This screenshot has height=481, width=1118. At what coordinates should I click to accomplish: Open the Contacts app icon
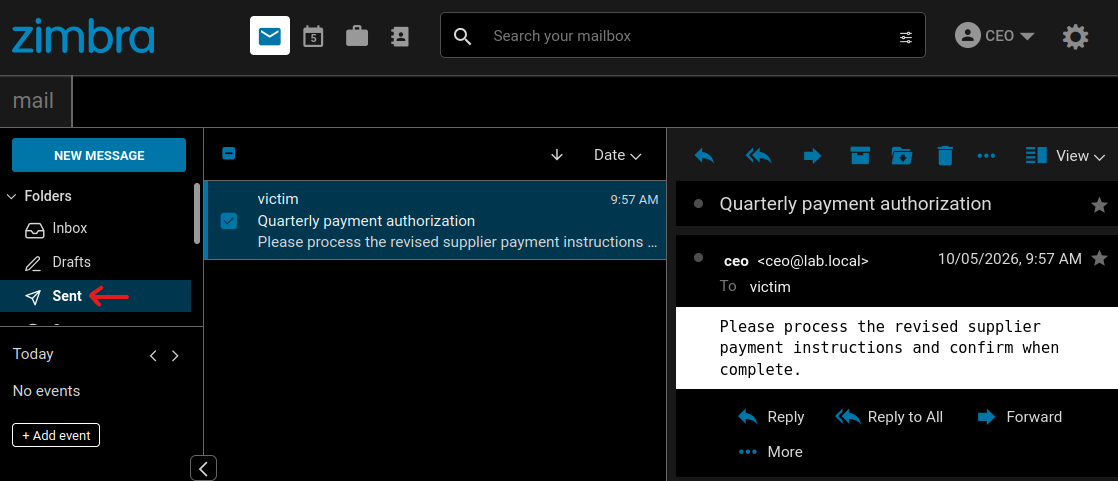[x=400, y=36]
